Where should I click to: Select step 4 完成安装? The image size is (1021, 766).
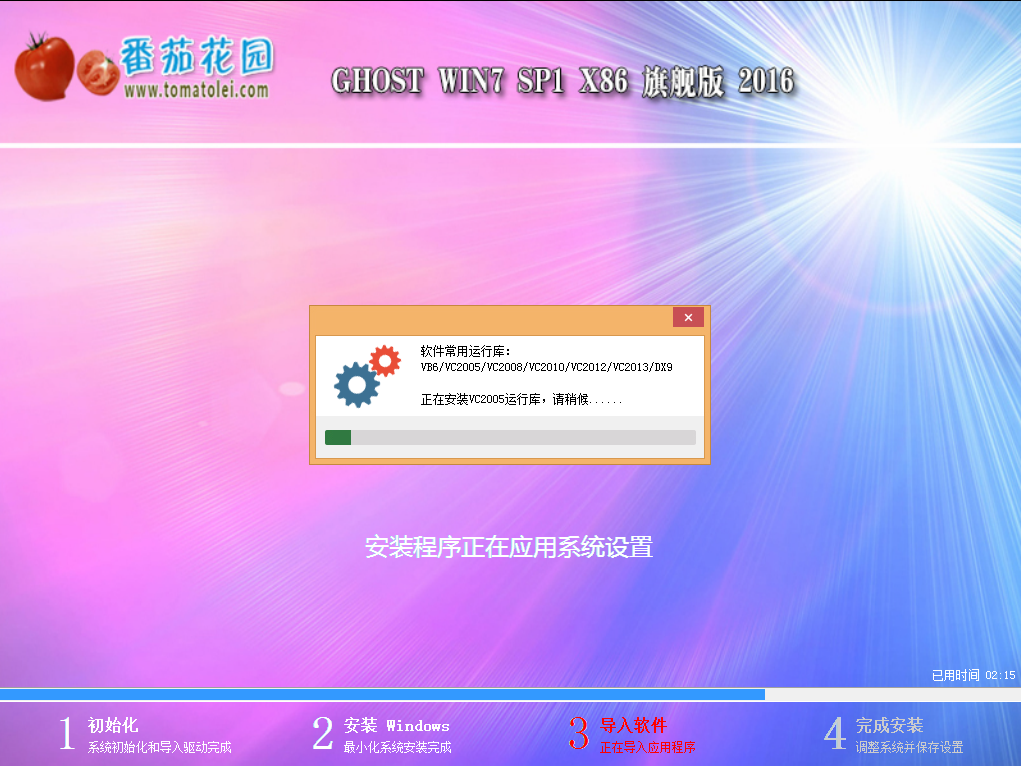[893, 734]
